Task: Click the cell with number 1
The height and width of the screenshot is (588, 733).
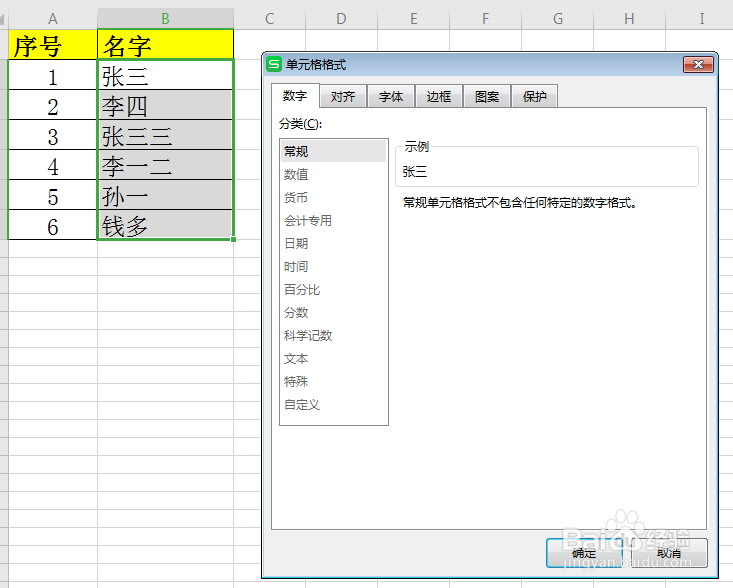Action: point(53,75)
